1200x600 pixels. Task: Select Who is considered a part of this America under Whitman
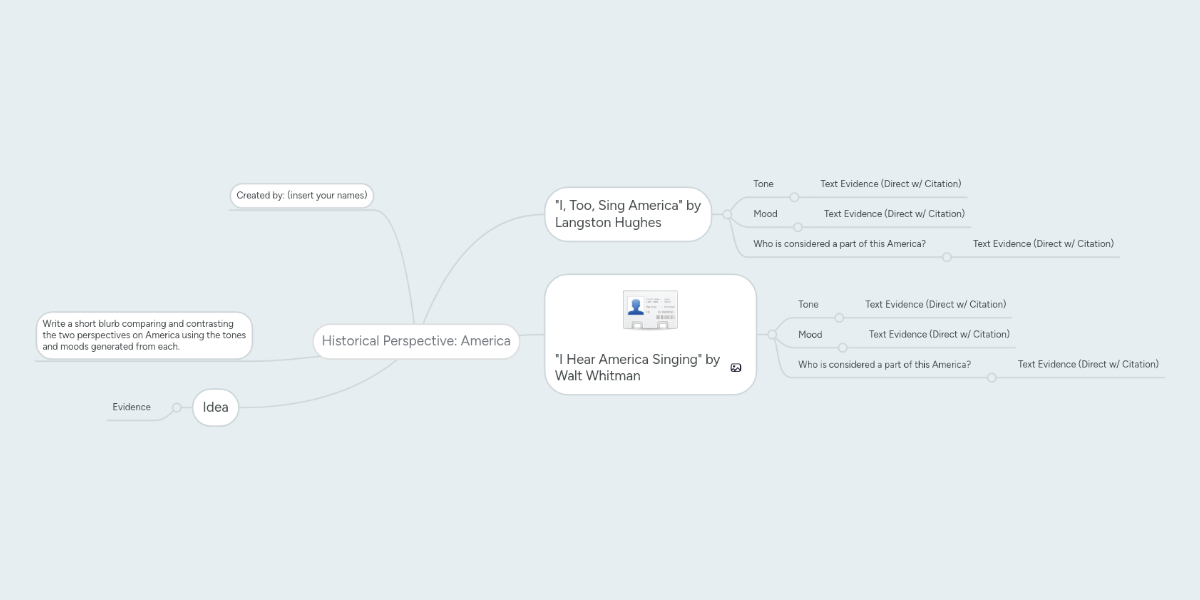884,364
